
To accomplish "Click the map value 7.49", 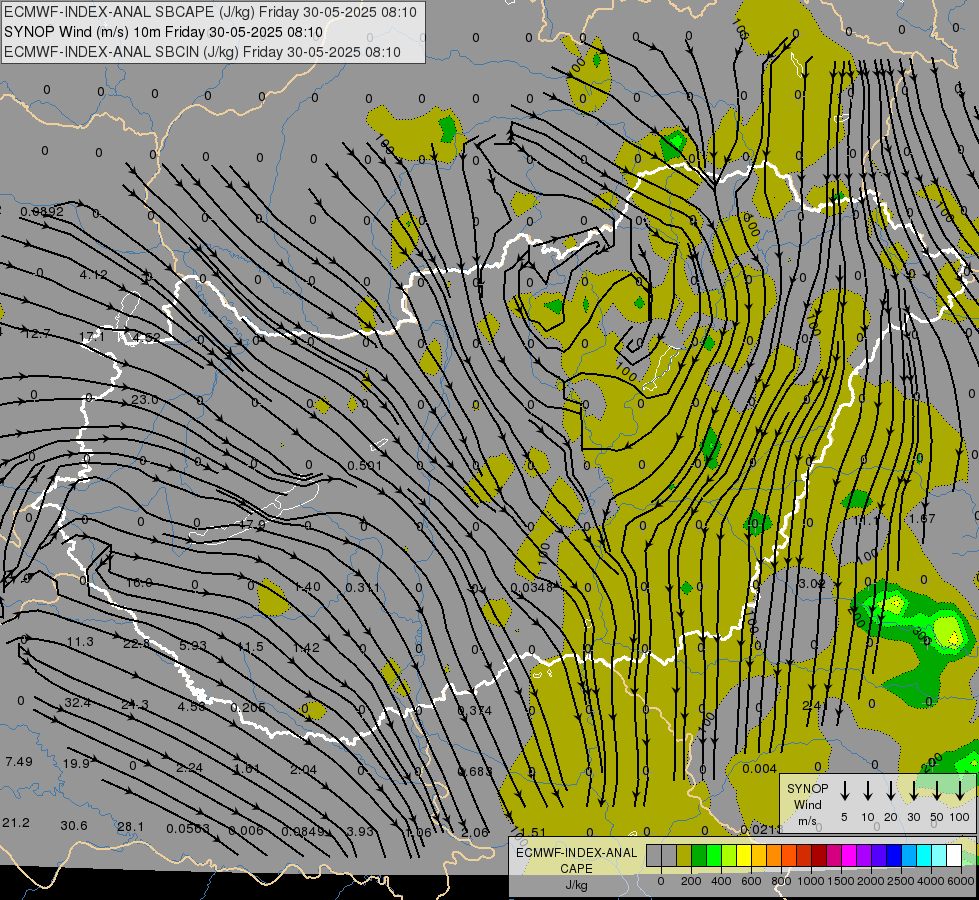I will (19, 761).
